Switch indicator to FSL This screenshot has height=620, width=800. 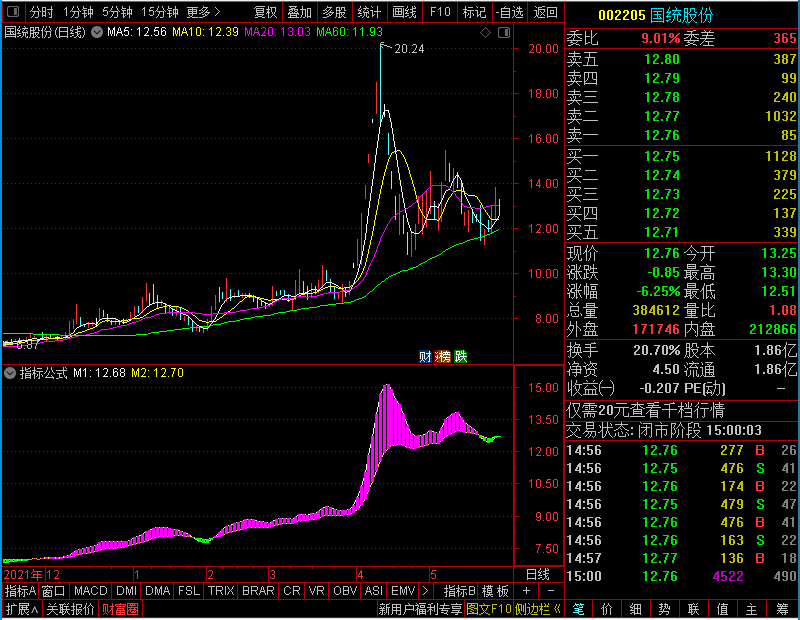point(189,591)
